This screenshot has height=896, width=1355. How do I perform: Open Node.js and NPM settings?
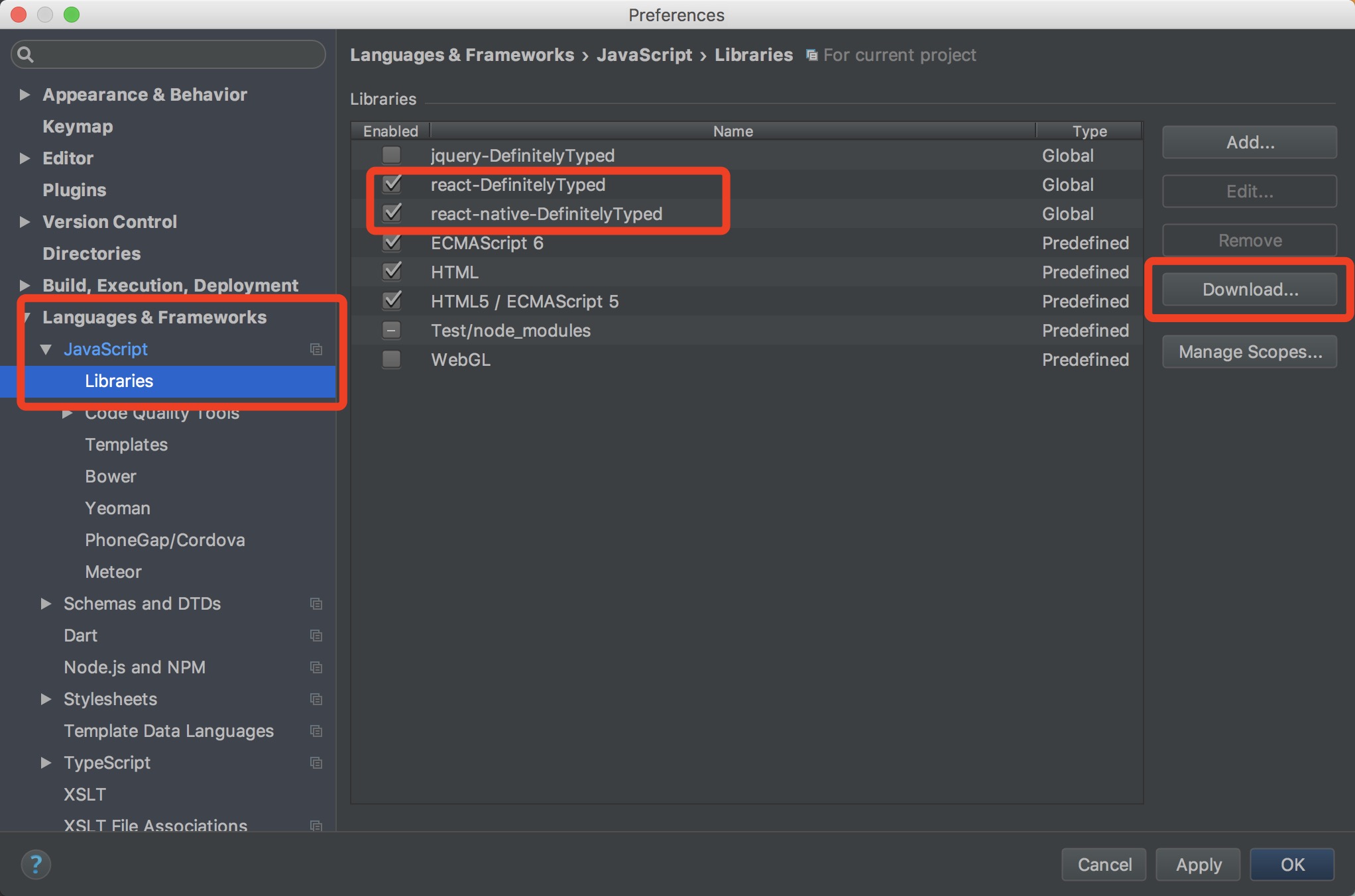pyautogui.click(x=135, y=667)
